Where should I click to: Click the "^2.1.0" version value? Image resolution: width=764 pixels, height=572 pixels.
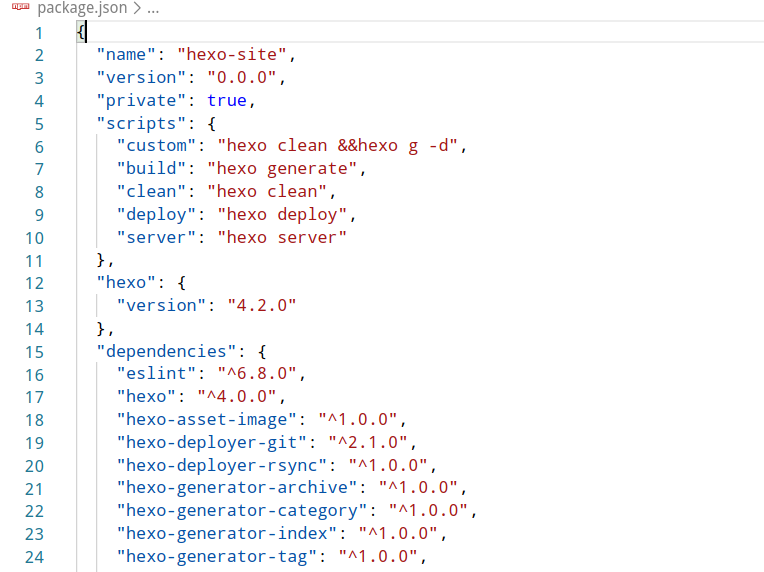(x=368, y=442)
